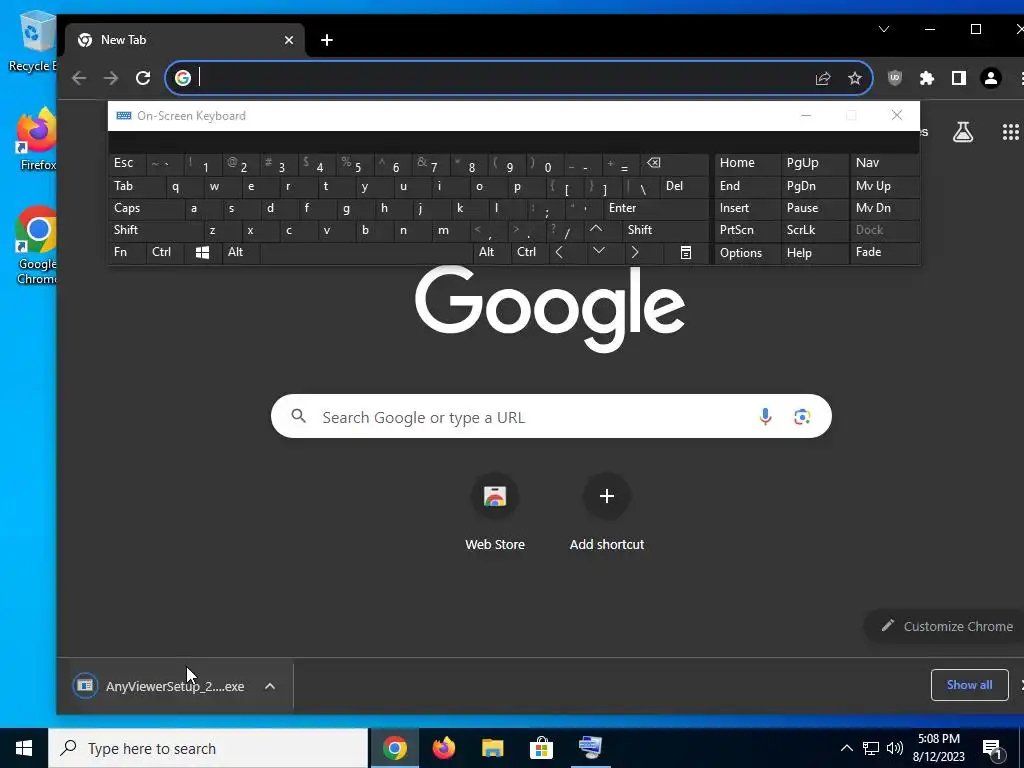Open a new tab with plus button

point(327,40)
